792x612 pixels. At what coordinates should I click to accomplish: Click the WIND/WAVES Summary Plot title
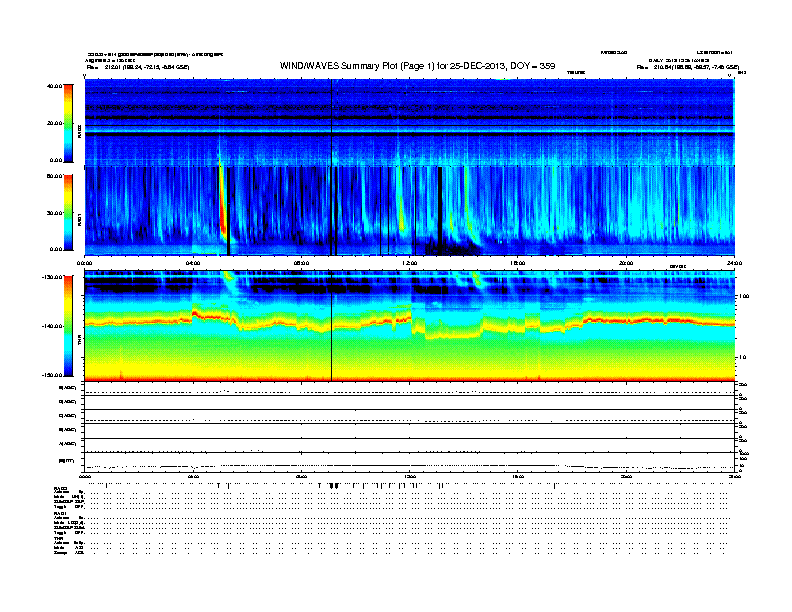(x=417, y=66)
